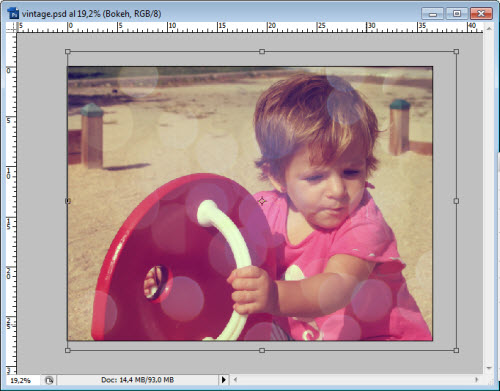Close the vintage.psd document window
This screenshot has width=500, height=391.
[481, 14]
